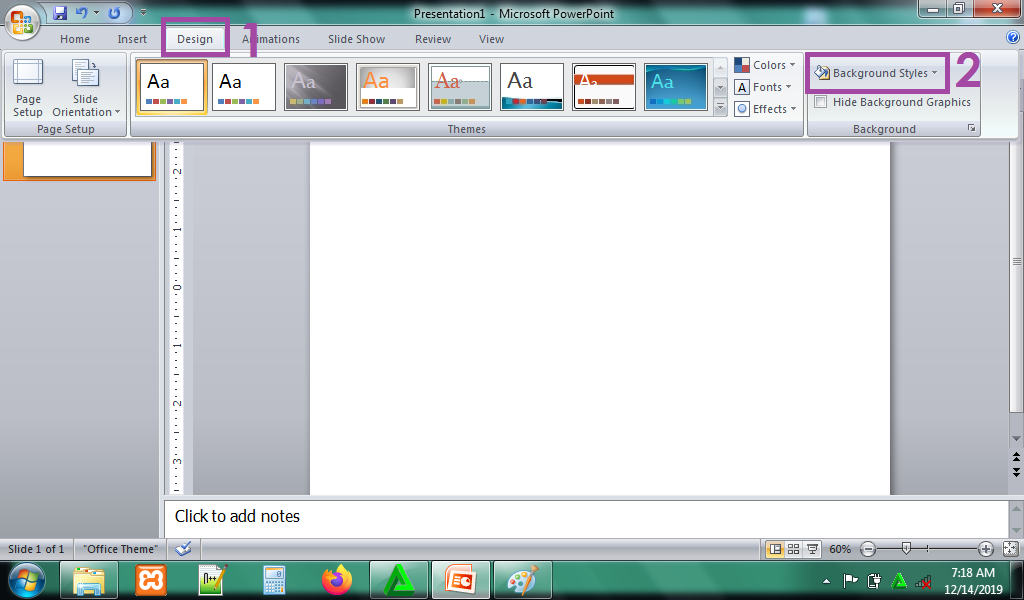Switch to Normal view button
1024x600 pixels.
[774, 549]
